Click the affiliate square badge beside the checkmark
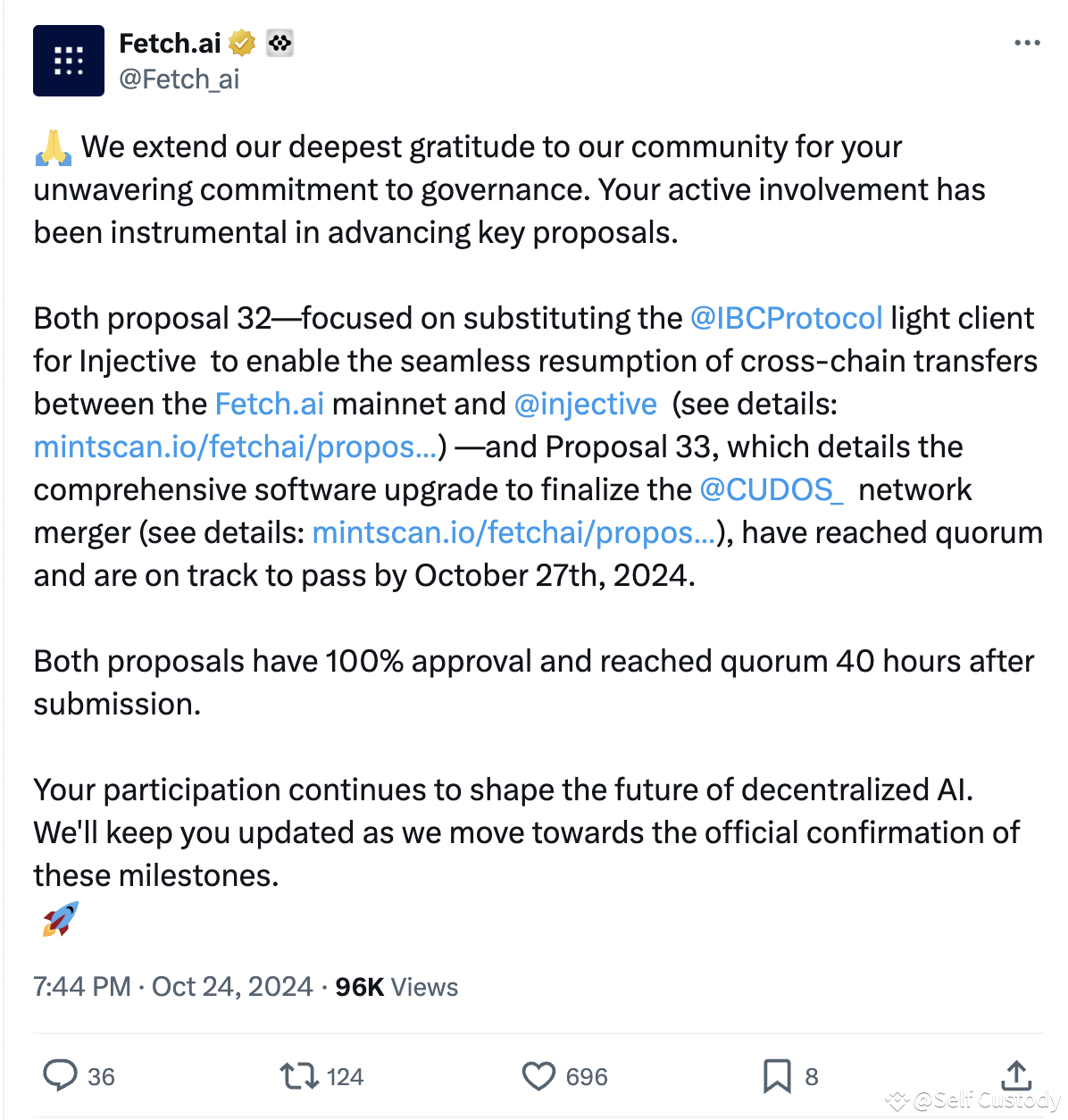The height and width of the screenshot is (1120, 1068). click(280, 41)
